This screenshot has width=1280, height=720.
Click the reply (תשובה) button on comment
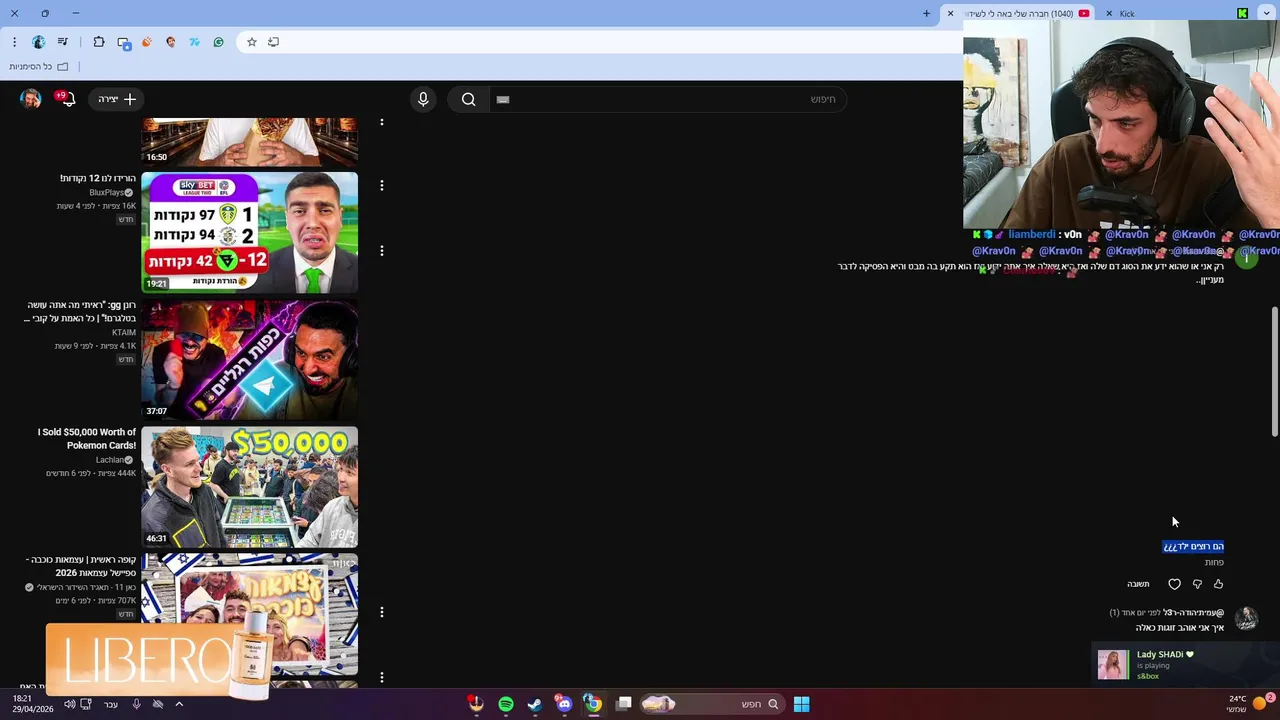click(x=1138, y=584)
